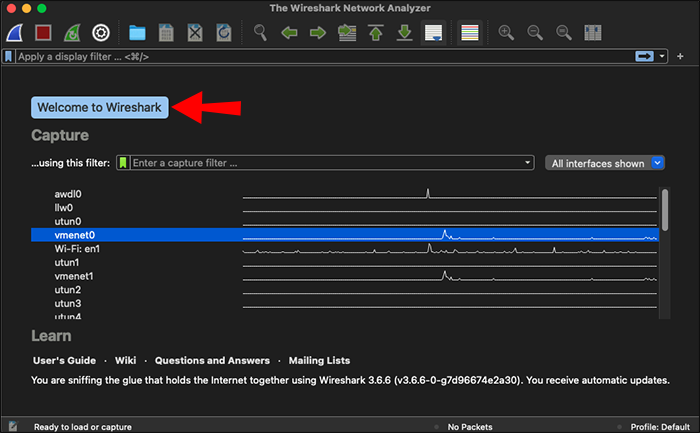This screenshot has width=700, height=433.
Task: Open display filter bookmarks icon
Action: click(8, 56)
